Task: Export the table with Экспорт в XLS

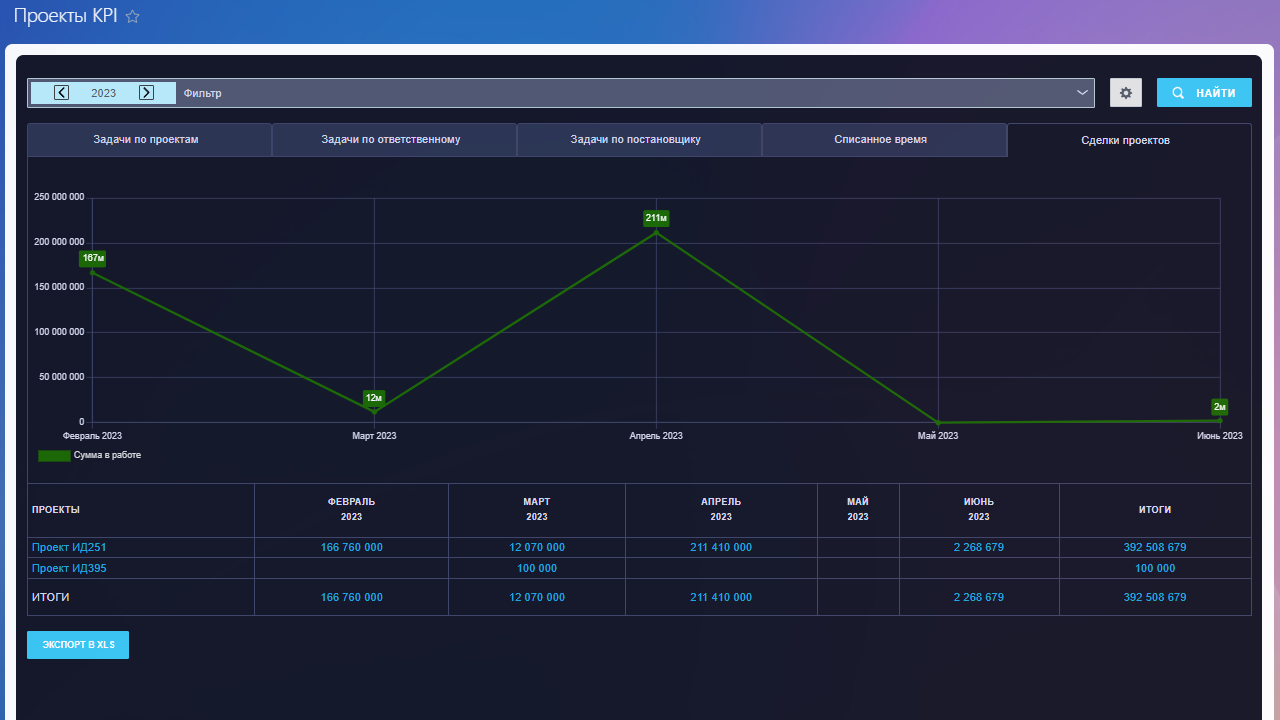Action: pyautogui.click(x=78, y=645)
